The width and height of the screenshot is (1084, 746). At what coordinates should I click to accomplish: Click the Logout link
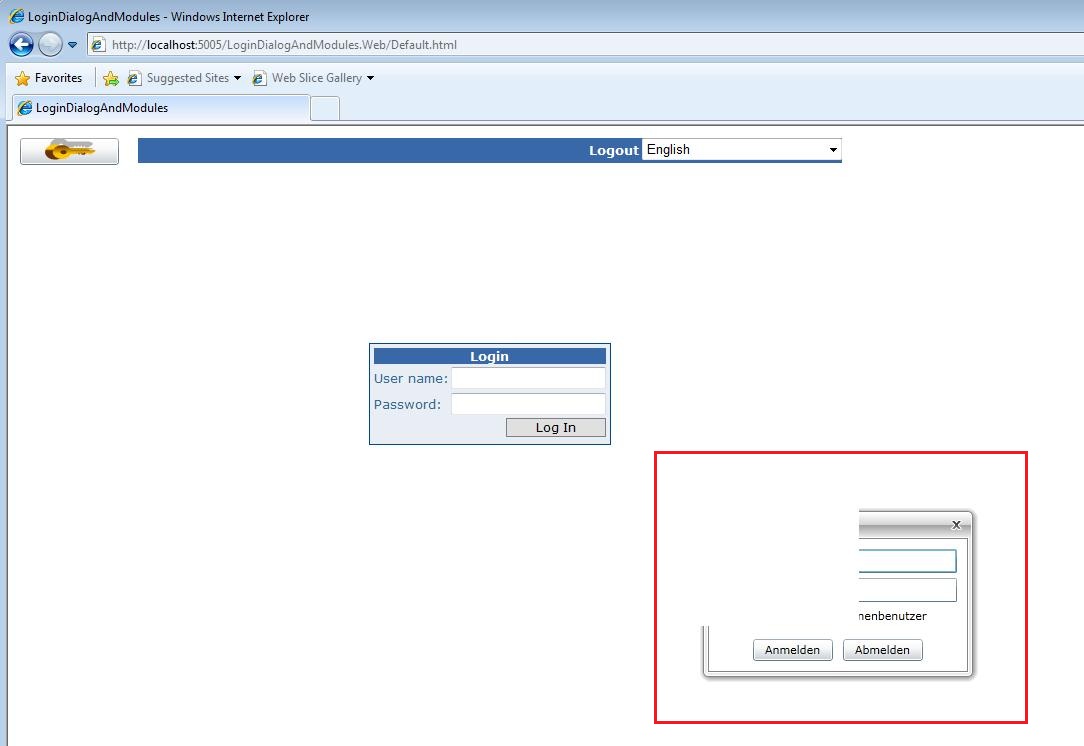pos(613,150)
